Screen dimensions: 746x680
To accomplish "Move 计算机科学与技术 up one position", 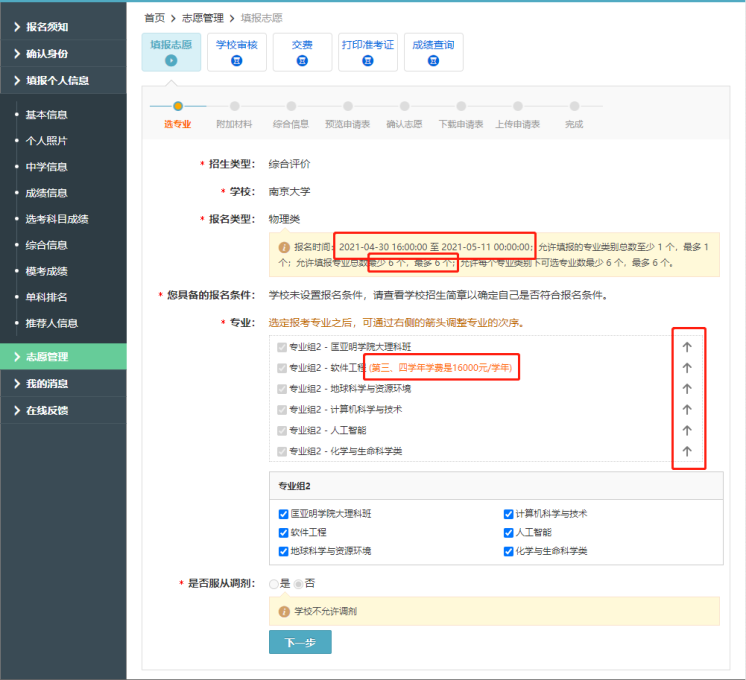I will point(687,409).
